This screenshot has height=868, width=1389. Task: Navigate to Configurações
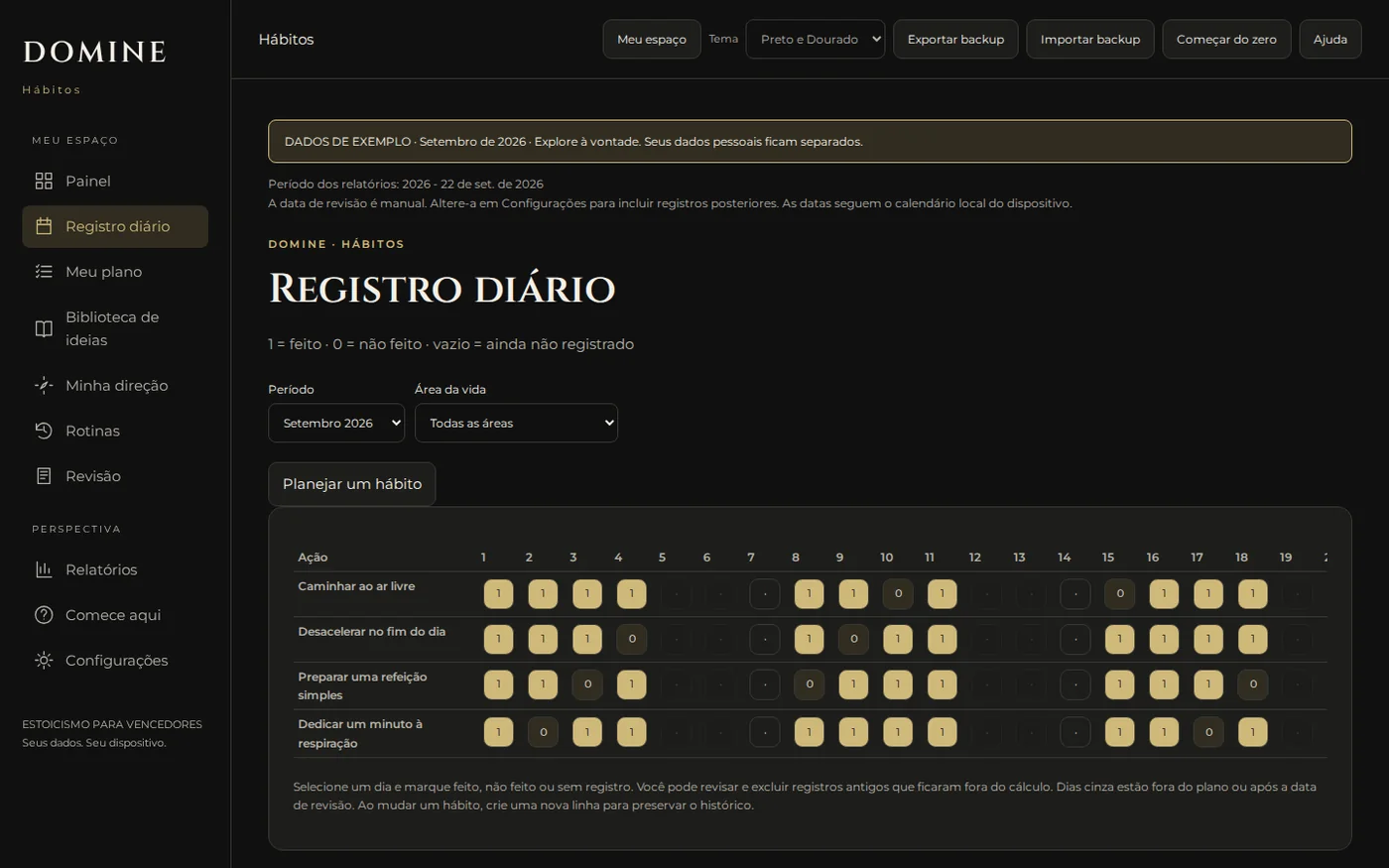point(115,661)
